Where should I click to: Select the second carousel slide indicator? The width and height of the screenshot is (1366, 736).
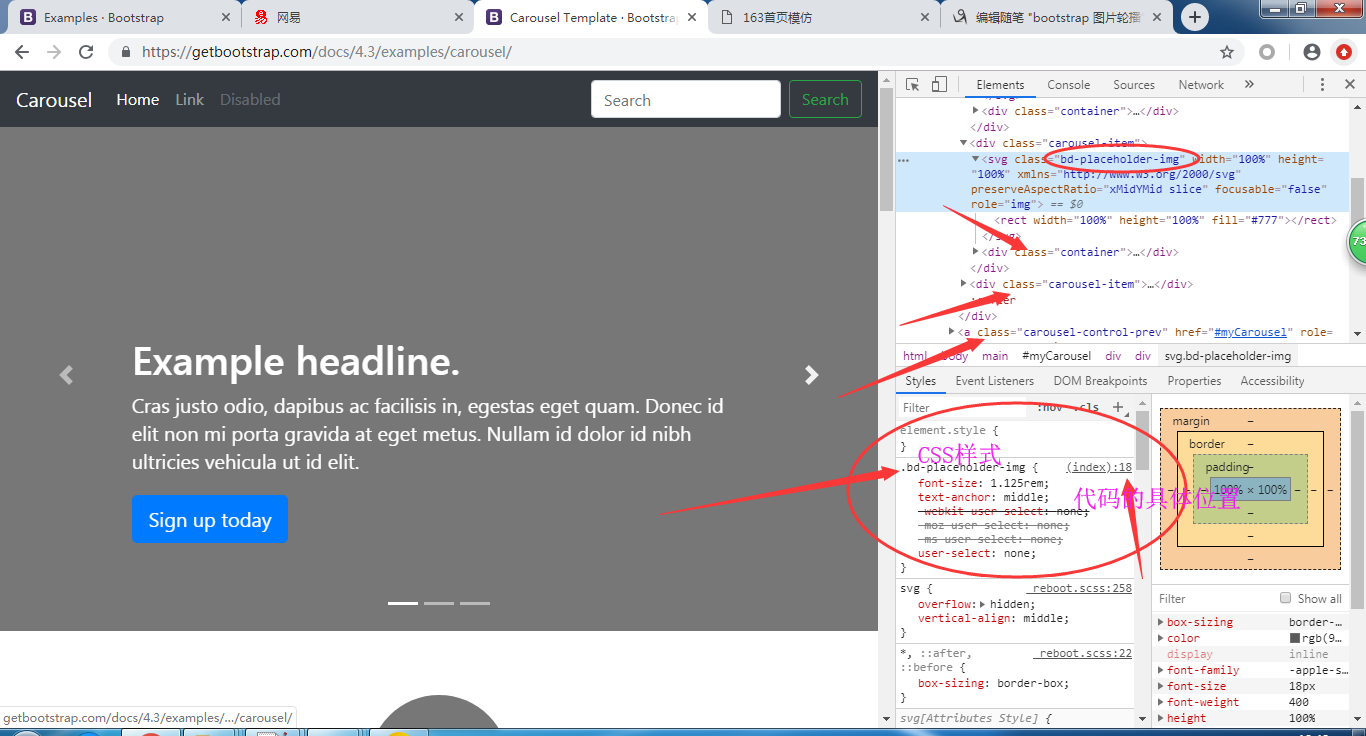[439, 603]
